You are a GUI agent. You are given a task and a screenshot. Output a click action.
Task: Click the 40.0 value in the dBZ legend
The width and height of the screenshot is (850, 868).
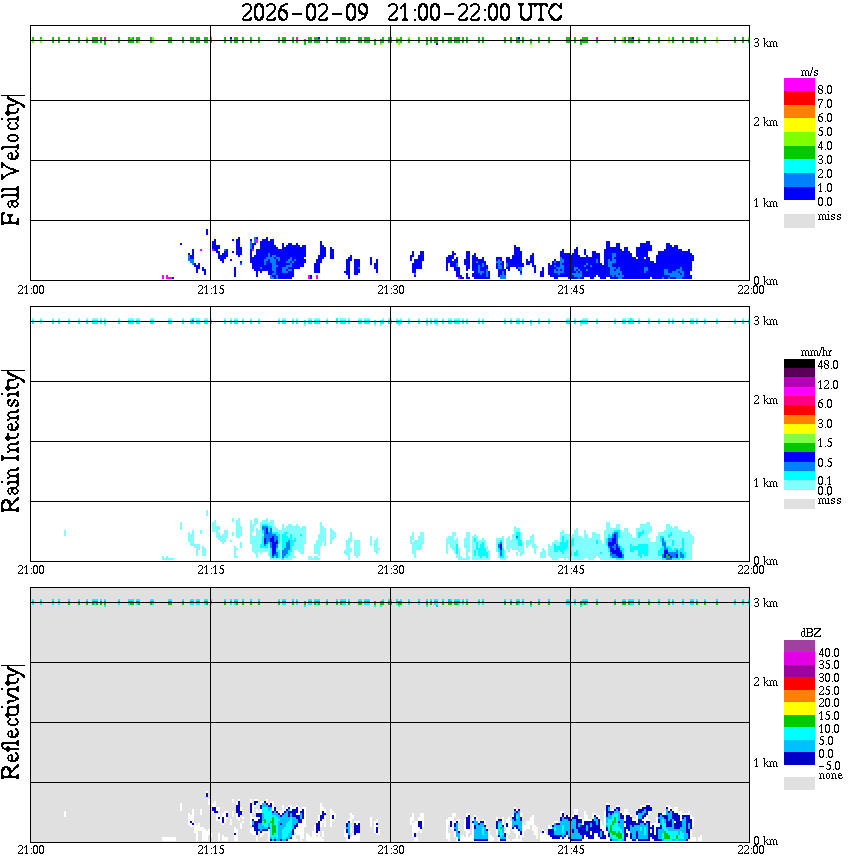coord(829,653)
